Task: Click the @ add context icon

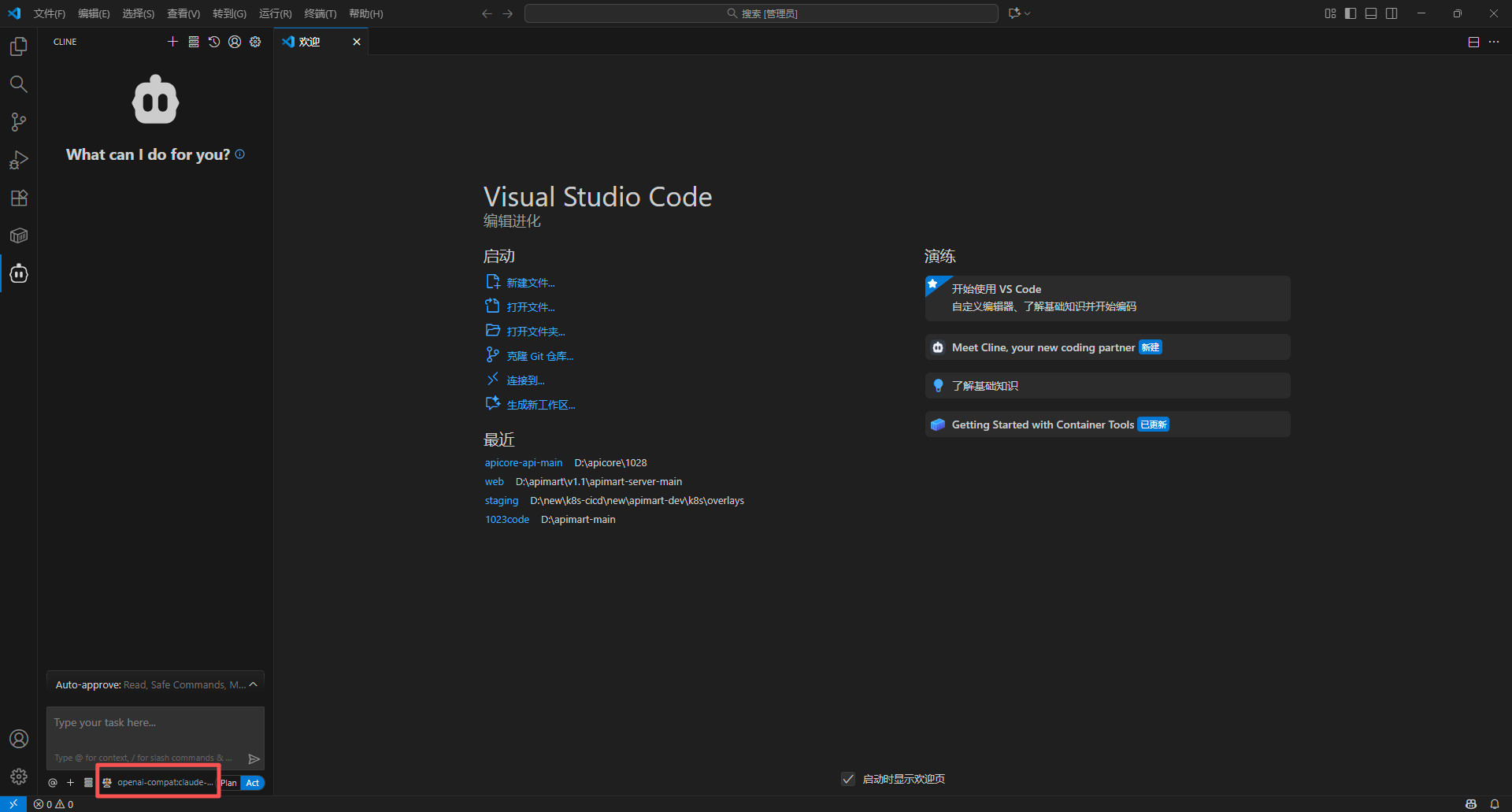Action: coord(53,782)
